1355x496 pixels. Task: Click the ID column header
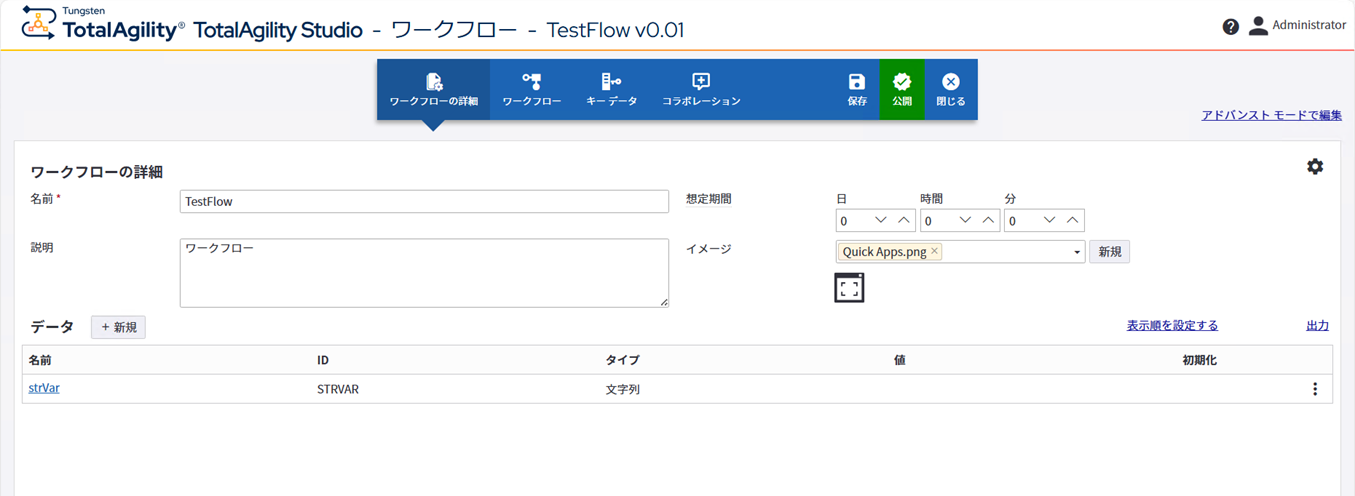coord(323,360)
